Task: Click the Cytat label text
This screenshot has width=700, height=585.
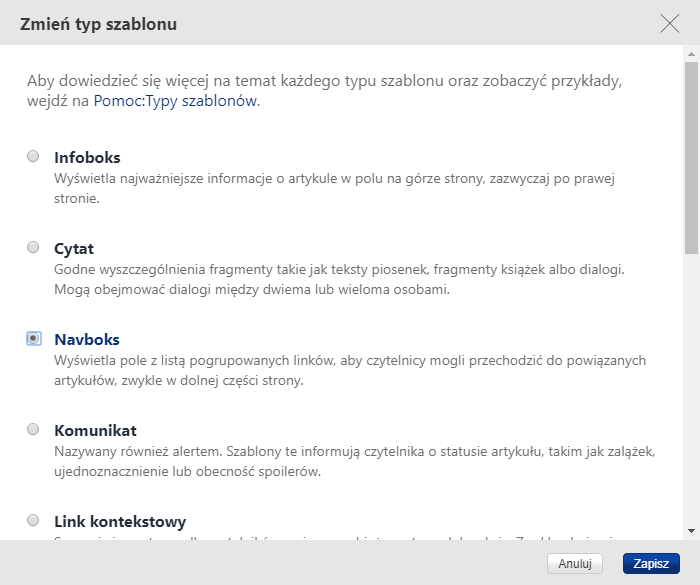Action: click(74, 249)
